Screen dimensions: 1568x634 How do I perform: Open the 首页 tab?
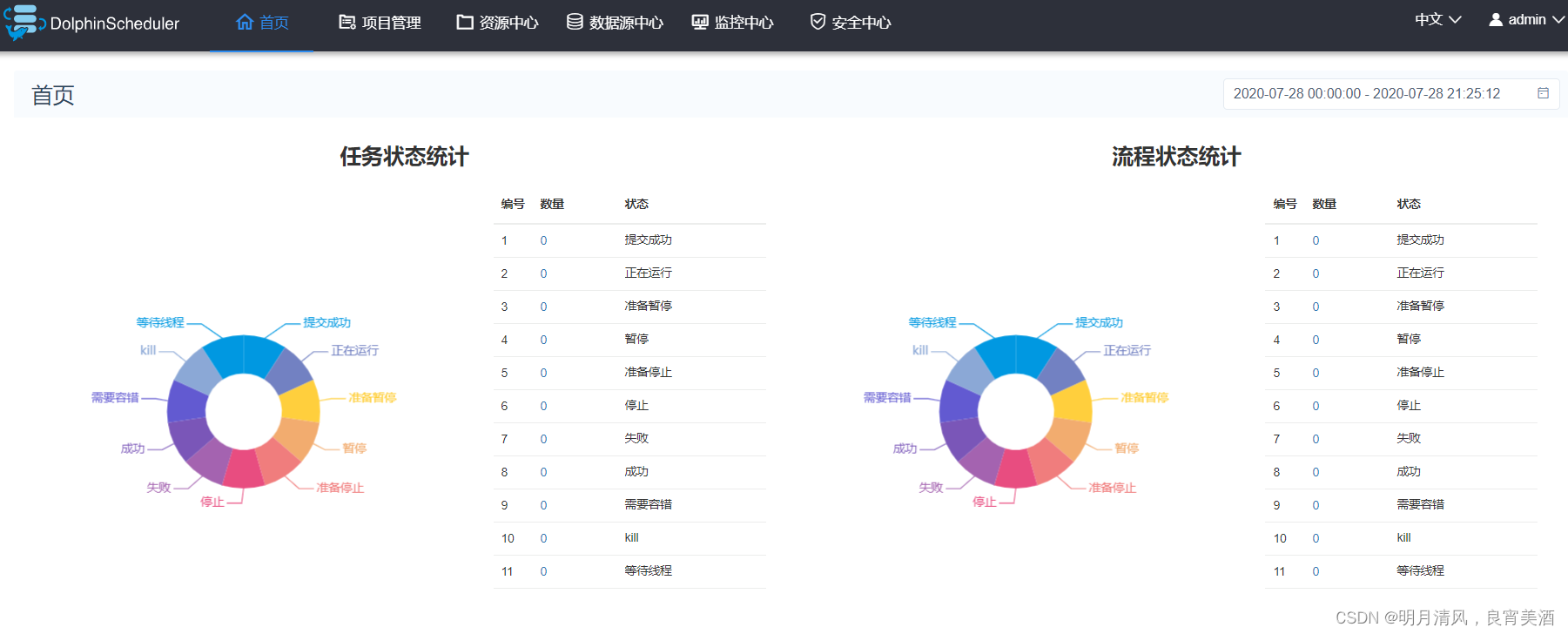click(262, 23)
